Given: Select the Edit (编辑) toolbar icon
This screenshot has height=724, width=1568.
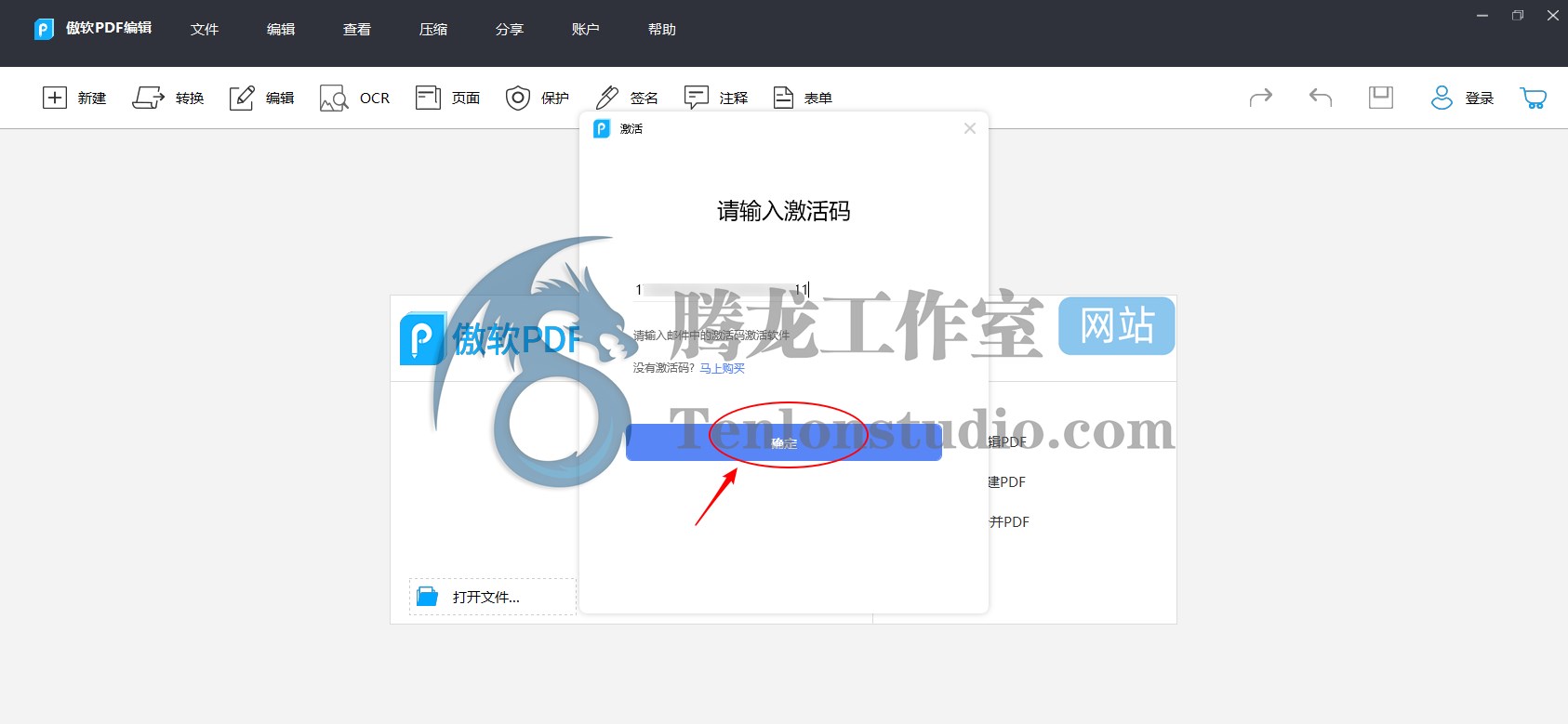Looking at the screenshot, I should (242, 98).
